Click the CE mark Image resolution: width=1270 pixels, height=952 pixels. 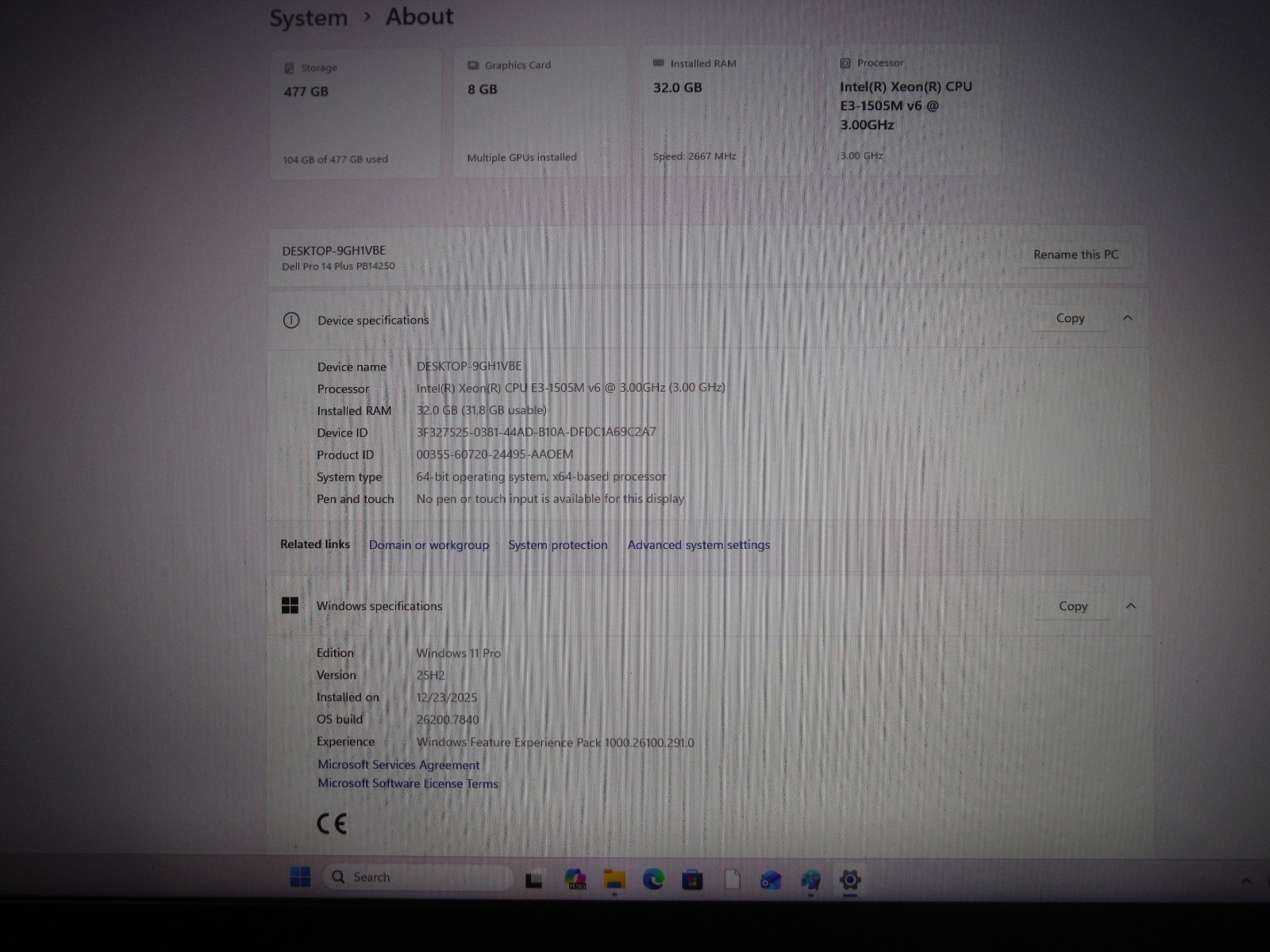tap(332, 823)
